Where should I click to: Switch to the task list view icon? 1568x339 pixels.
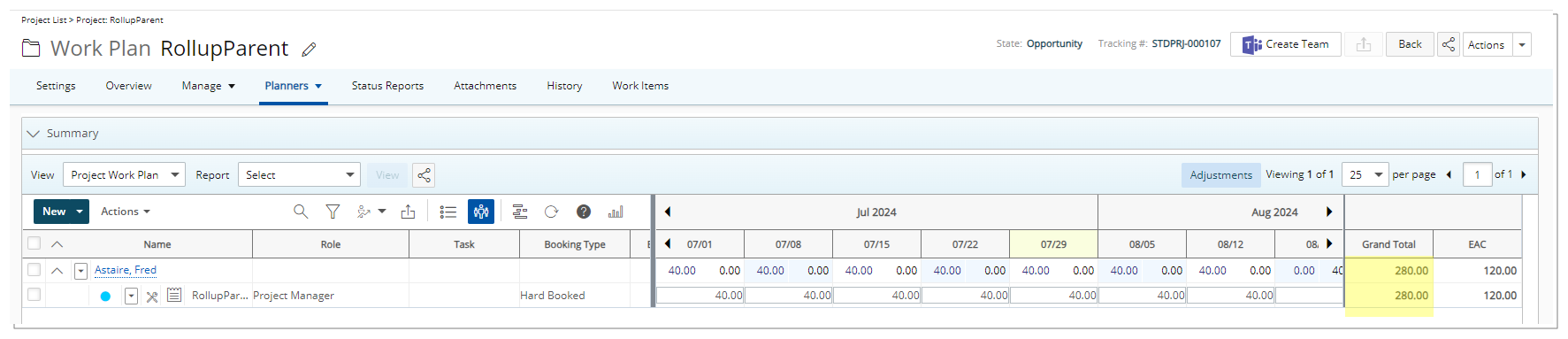[x=448, y=212]
